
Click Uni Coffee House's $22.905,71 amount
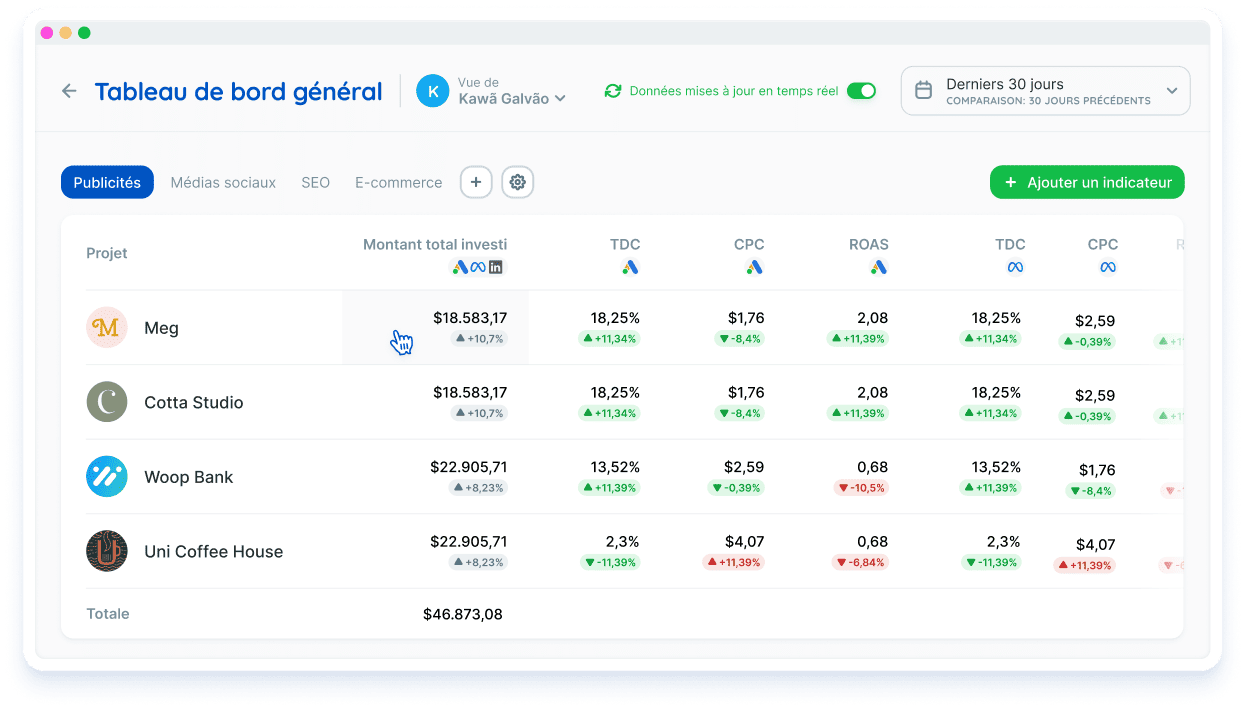pos(469,541)
